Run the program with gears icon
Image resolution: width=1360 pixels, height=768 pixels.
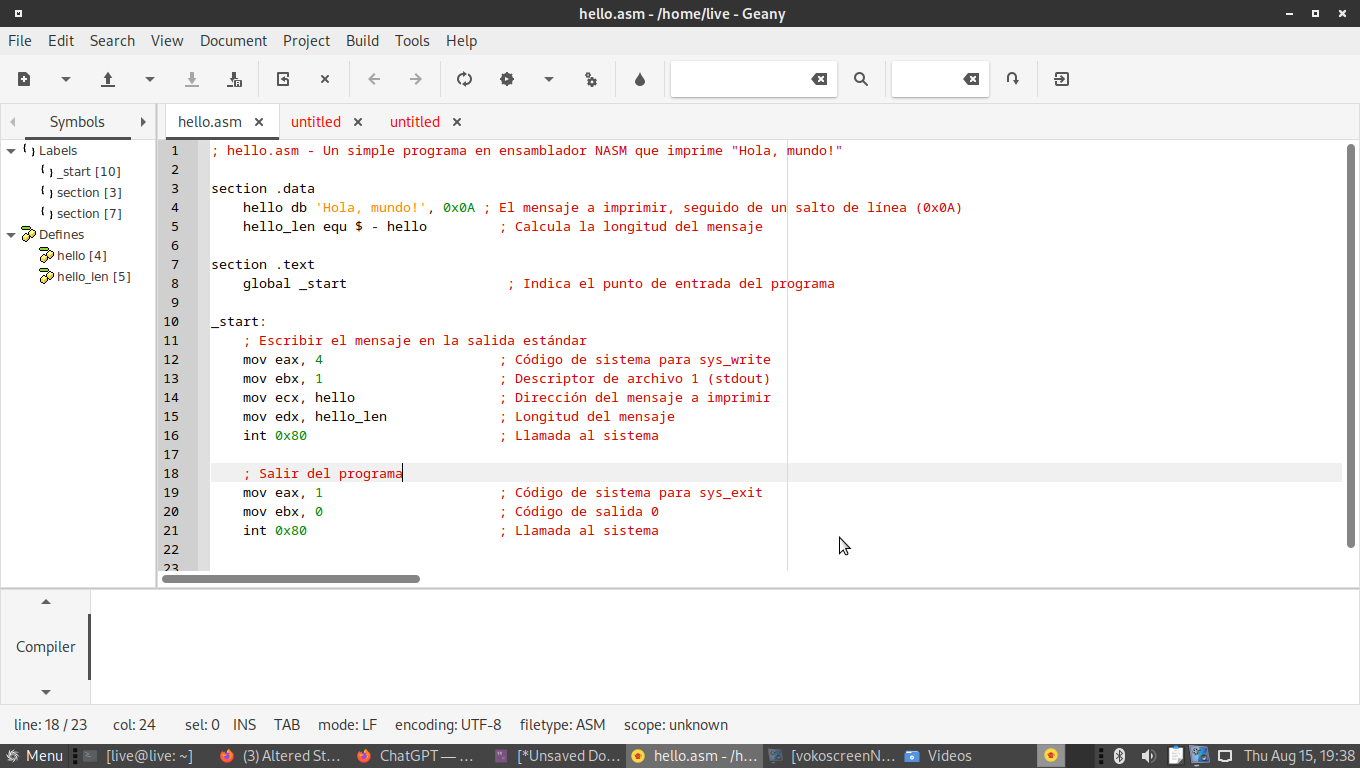(591, 79)
